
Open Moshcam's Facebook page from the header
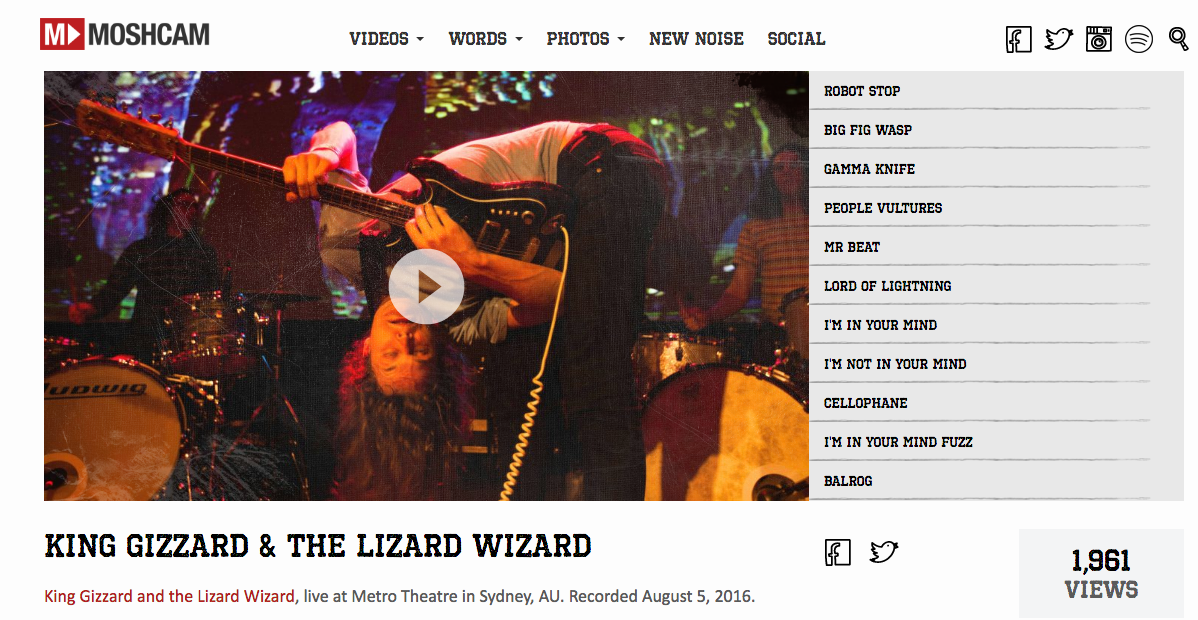click(1018, 39)
